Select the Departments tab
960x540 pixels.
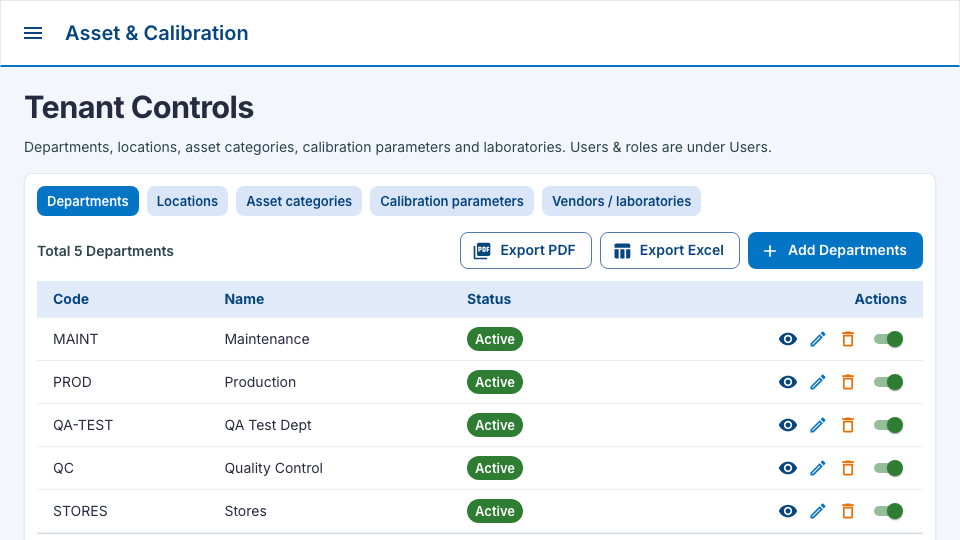pyautogui.click(x=88, y=201)
